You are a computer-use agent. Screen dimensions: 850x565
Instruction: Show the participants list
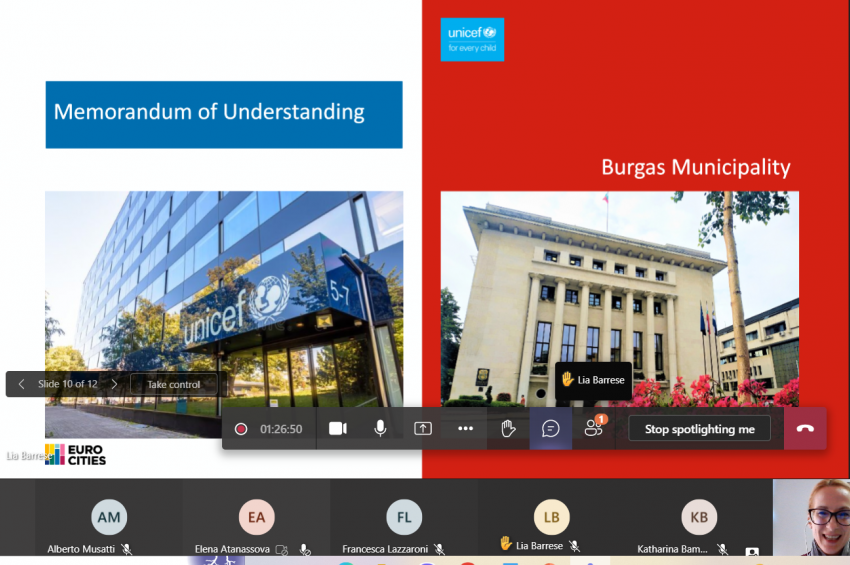tap(594, 428)
